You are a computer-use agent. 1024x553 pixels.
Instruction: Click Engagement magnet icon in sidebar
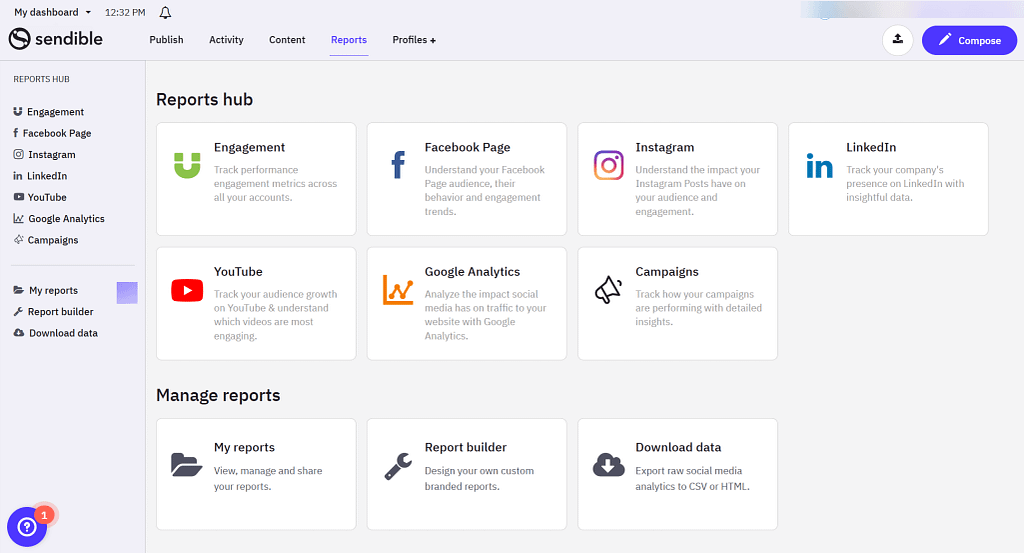coord(18,112)
